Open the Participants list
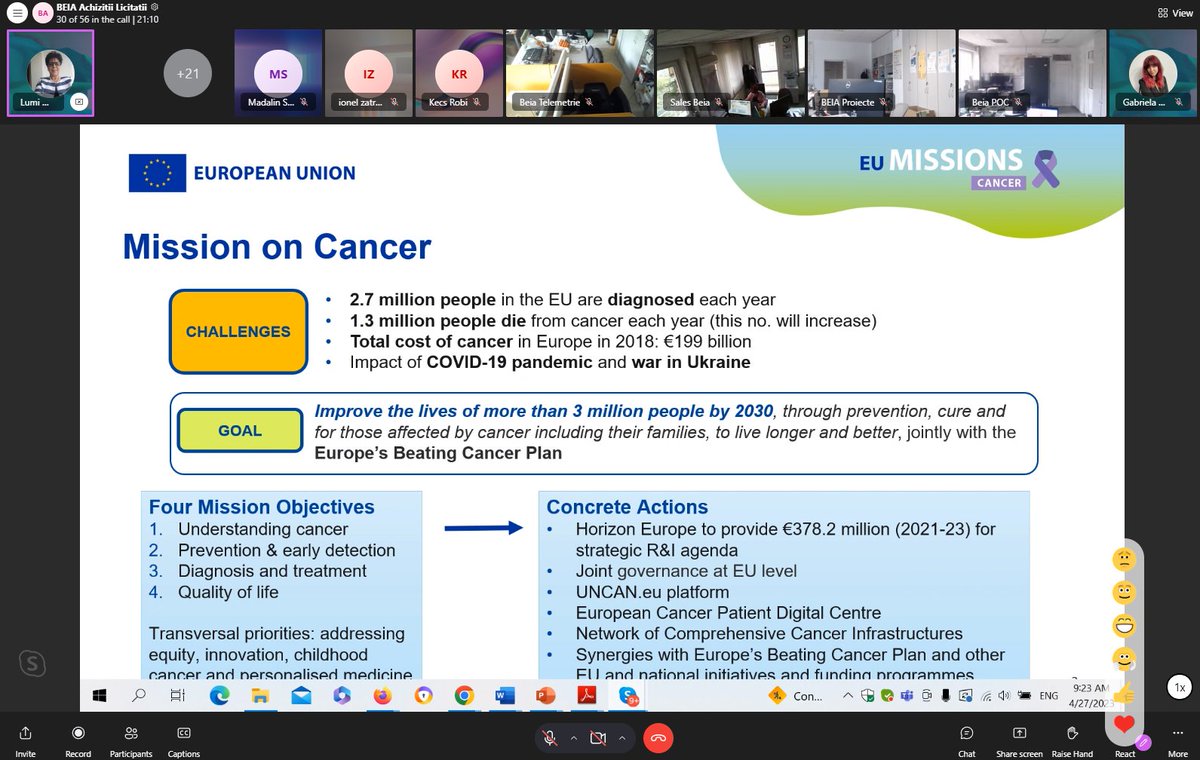 pos(131,740)
